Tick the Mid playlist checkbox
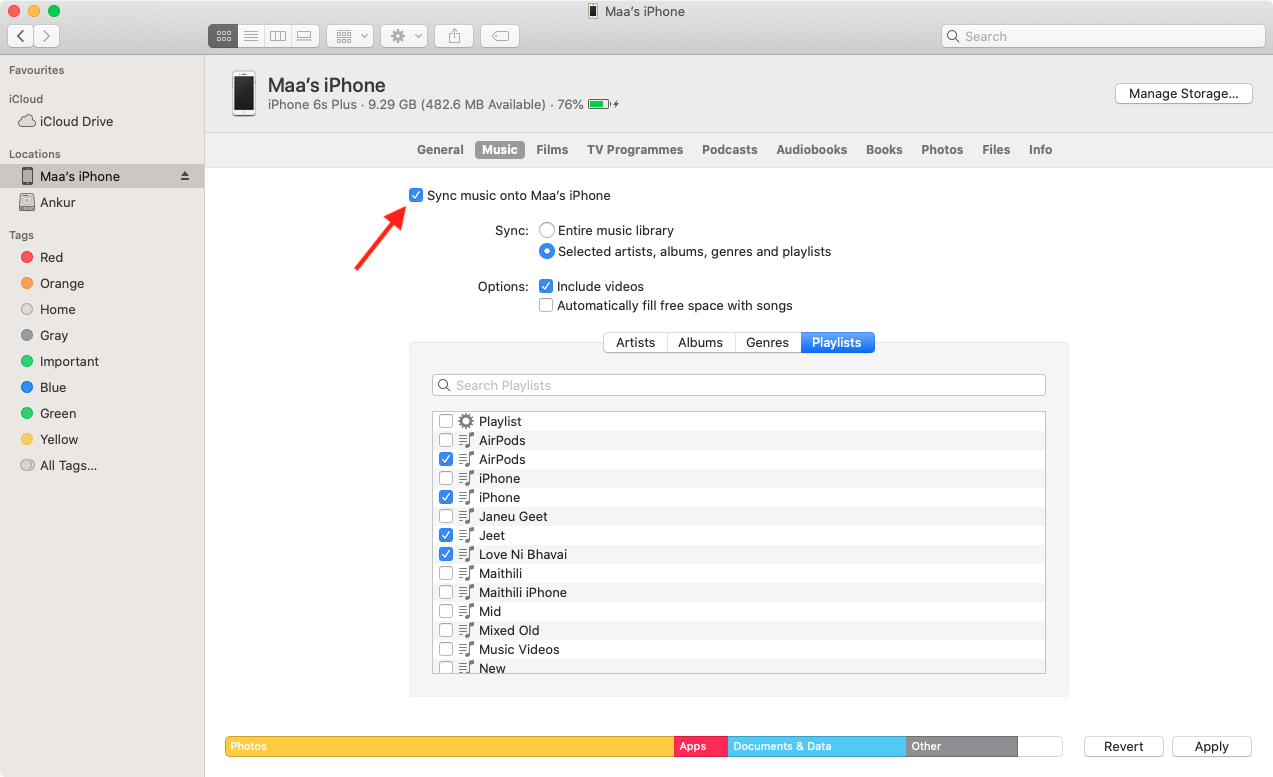The height and width of the screenshot is (777, 1273). 446,611
